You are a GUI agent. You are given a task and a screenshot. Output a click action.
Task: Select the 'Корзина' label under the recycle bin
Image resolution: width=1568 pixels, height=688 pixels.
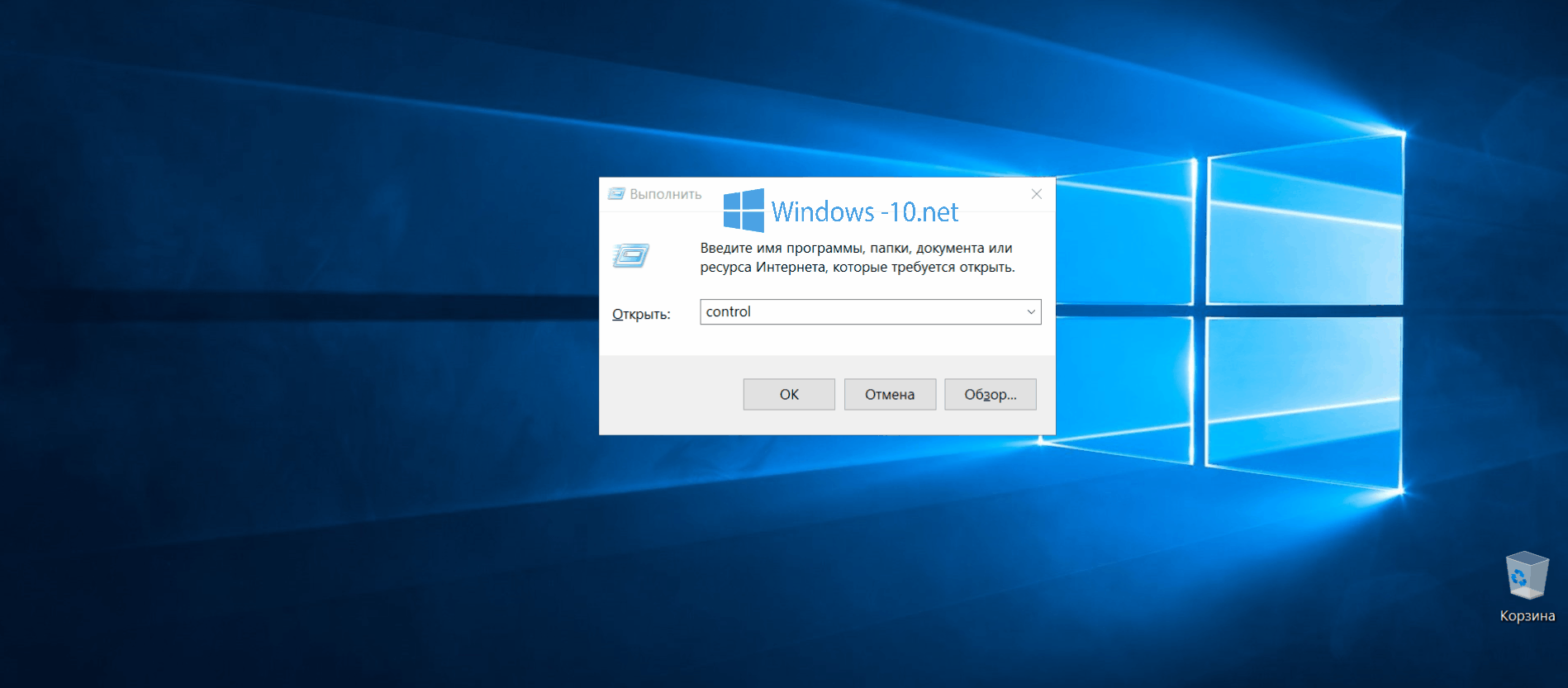pyautogui.click(x=1528, y=616)
